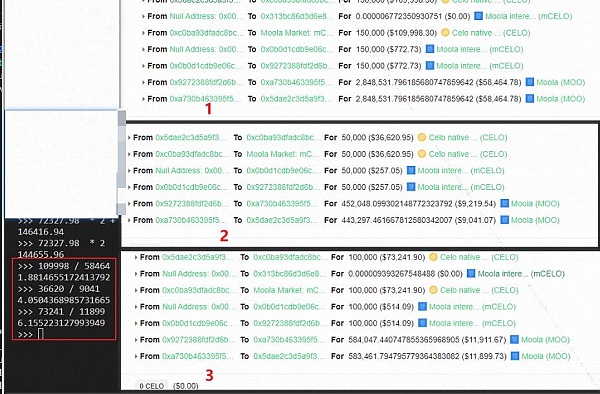This screenshot has height=394, width=600.
Task: Click the MOO token icon next to $9,219.54
Action: pos(504,203)
